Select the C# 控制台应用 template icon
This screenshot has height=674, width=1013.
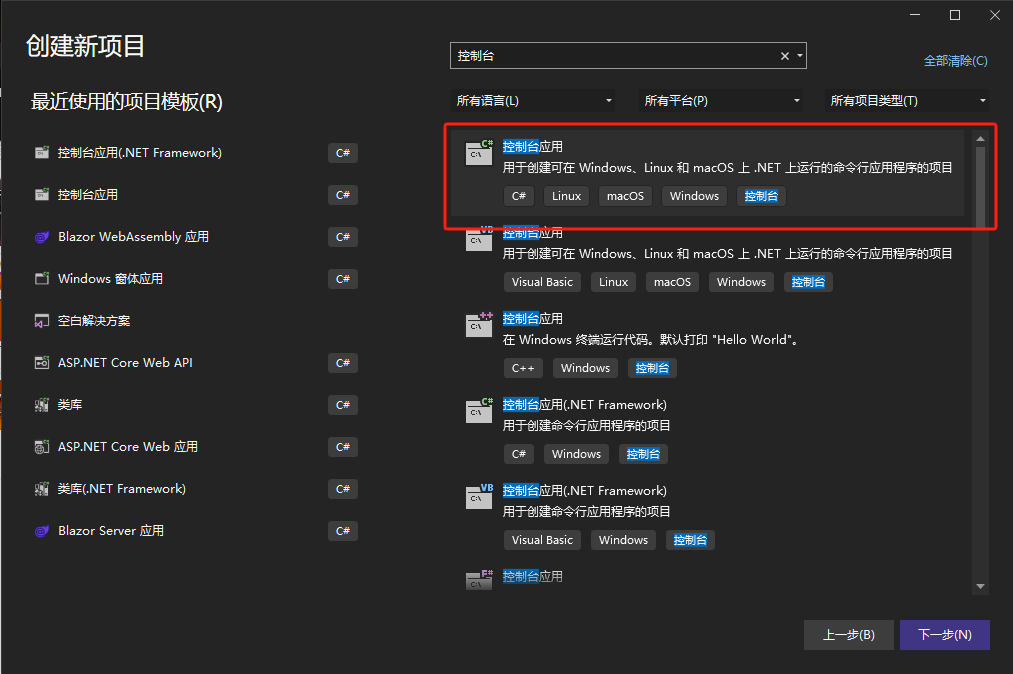coord(478,152)
